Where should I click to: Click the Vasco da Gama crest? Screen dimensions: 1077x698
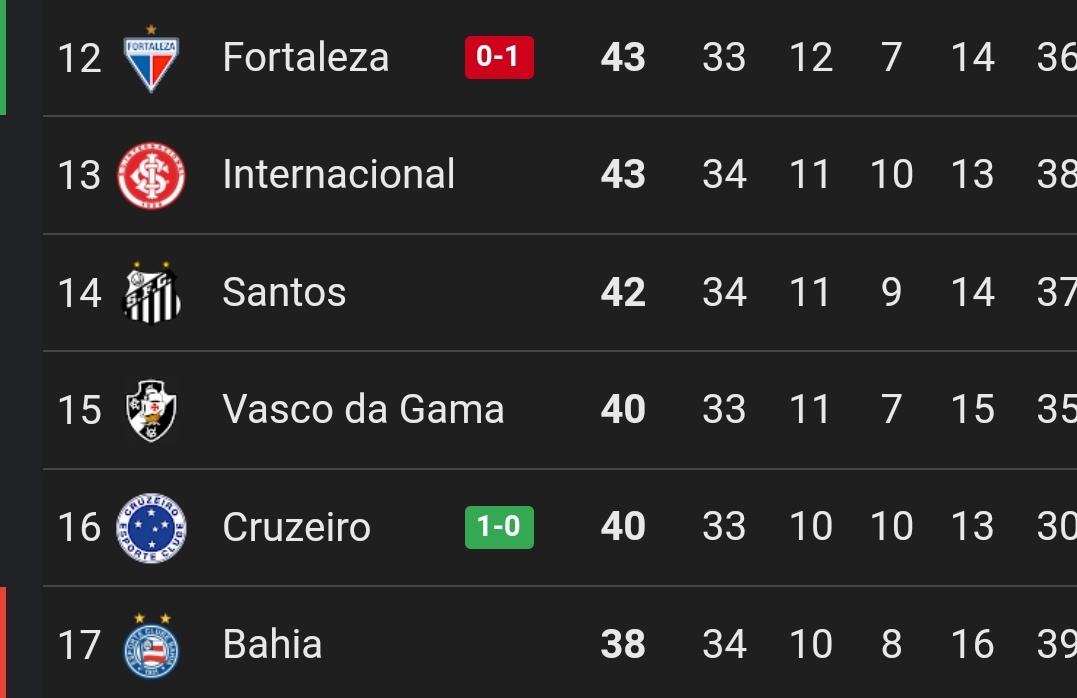point(151,410)
